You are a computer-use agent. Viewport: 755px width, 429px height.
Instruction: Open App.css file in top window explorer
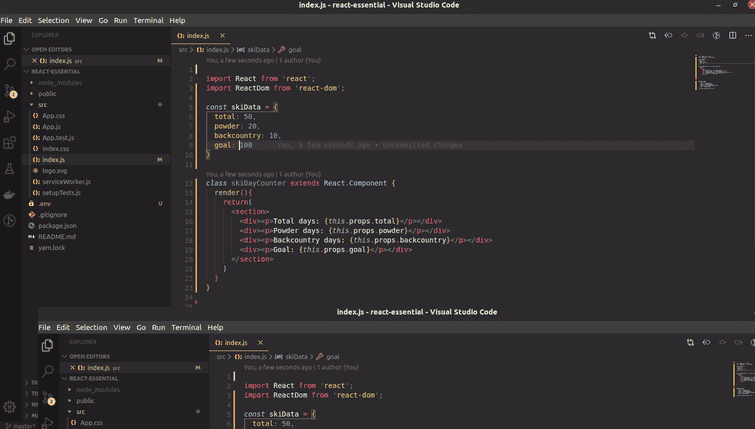click(x=53, y=116)
